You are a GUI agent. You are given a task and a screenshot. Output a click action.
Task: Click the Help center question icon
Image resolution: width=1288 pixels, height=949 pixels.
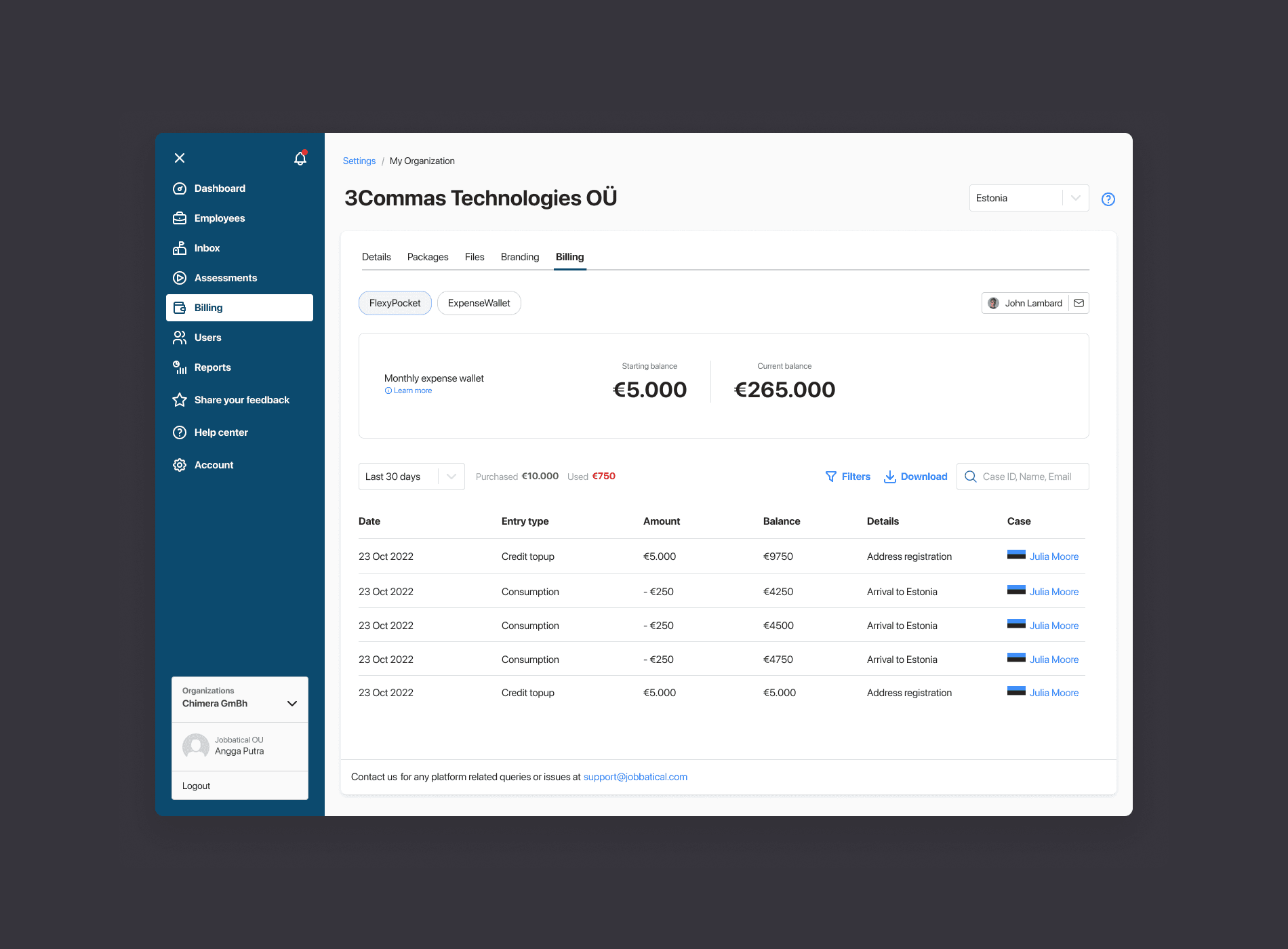pos(180,432)
